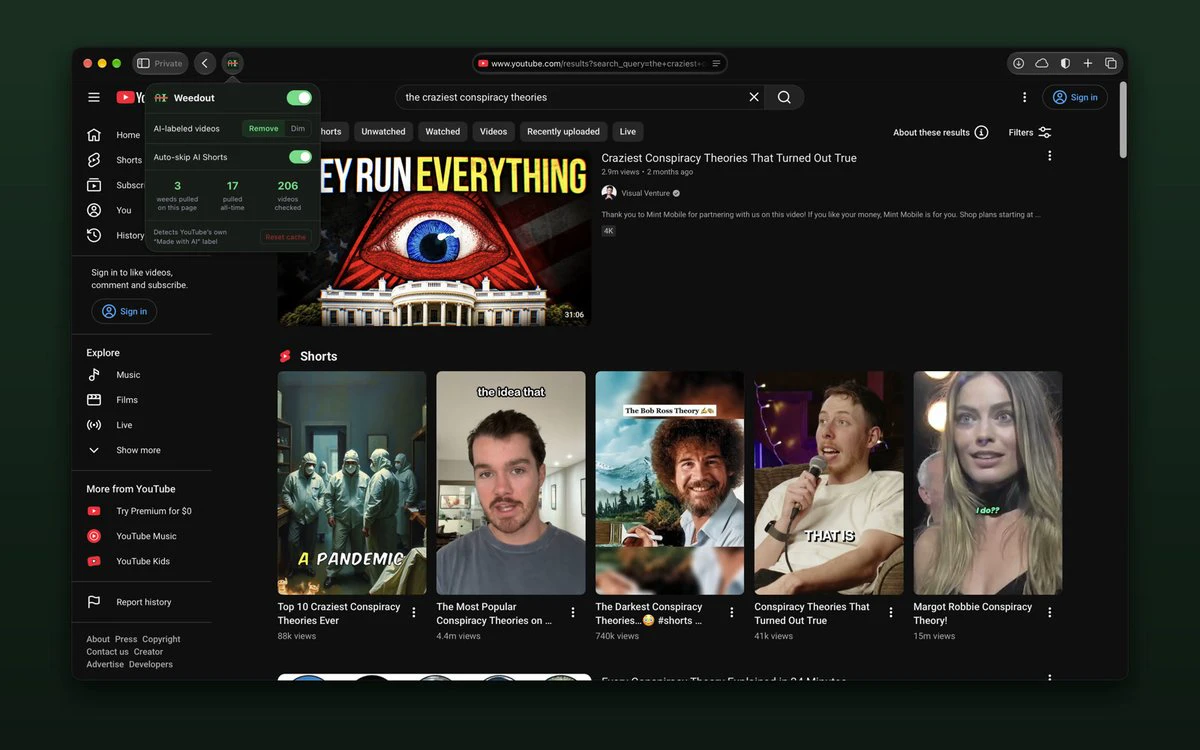
Task: Select the Unwatched filter chip
Action: (383, 132)
